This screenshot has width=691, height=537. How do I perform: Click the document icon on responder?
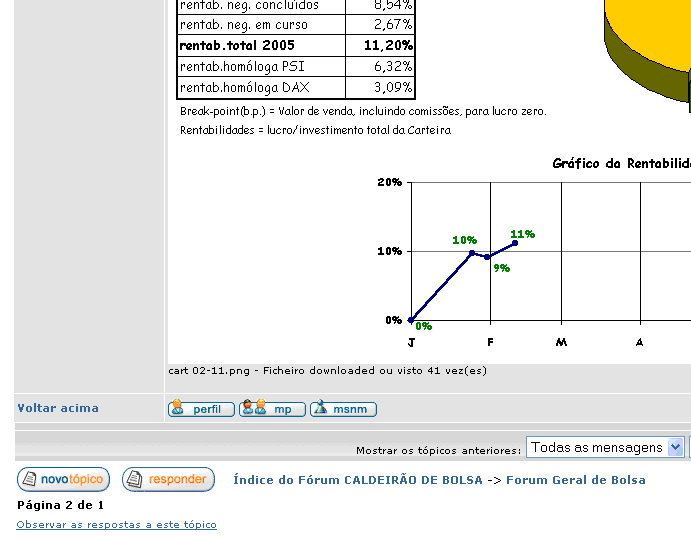pyautogui.click(x=134, y=479)
